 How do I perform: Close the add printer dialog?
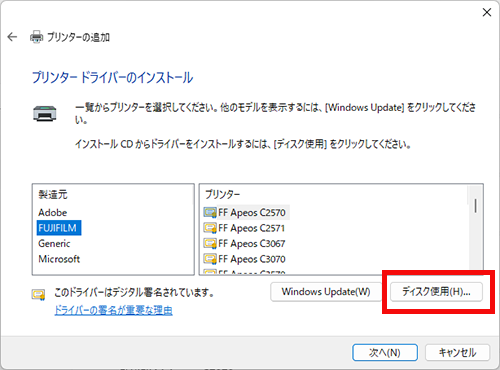[487, 12]
